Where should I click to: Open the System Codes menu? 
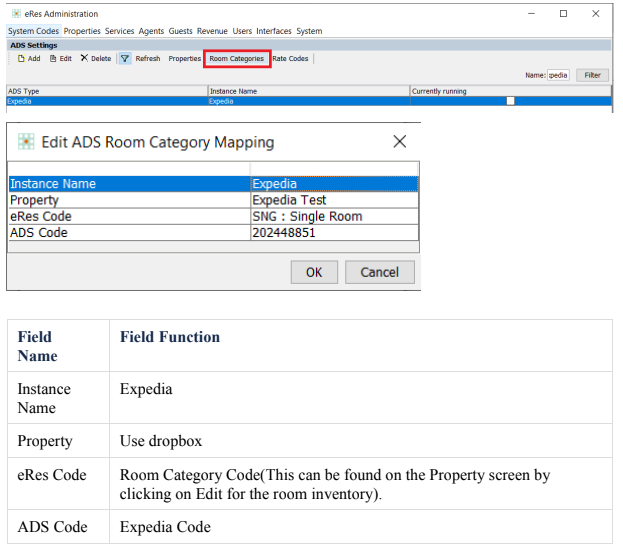[x=33, y=31]
